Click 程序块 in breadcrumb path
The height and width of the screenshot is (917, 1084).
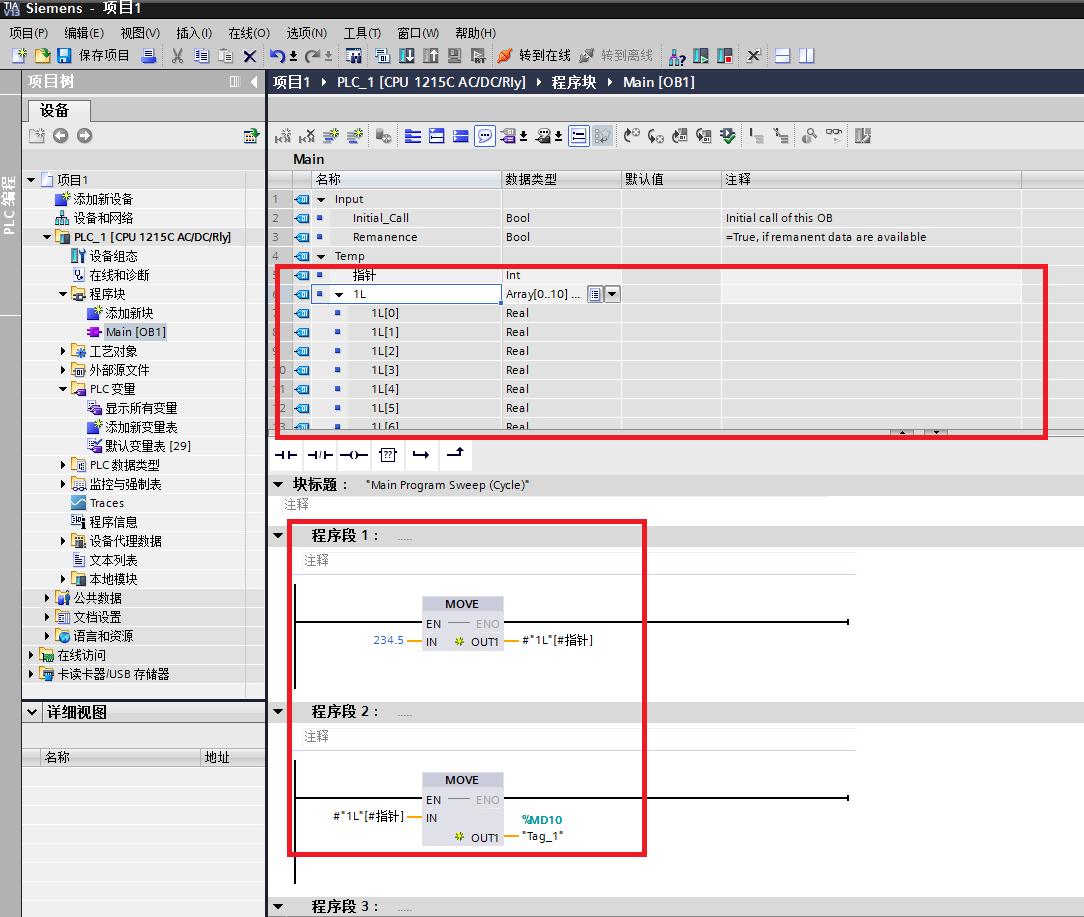pyautogui.click(x=574, y=82)
